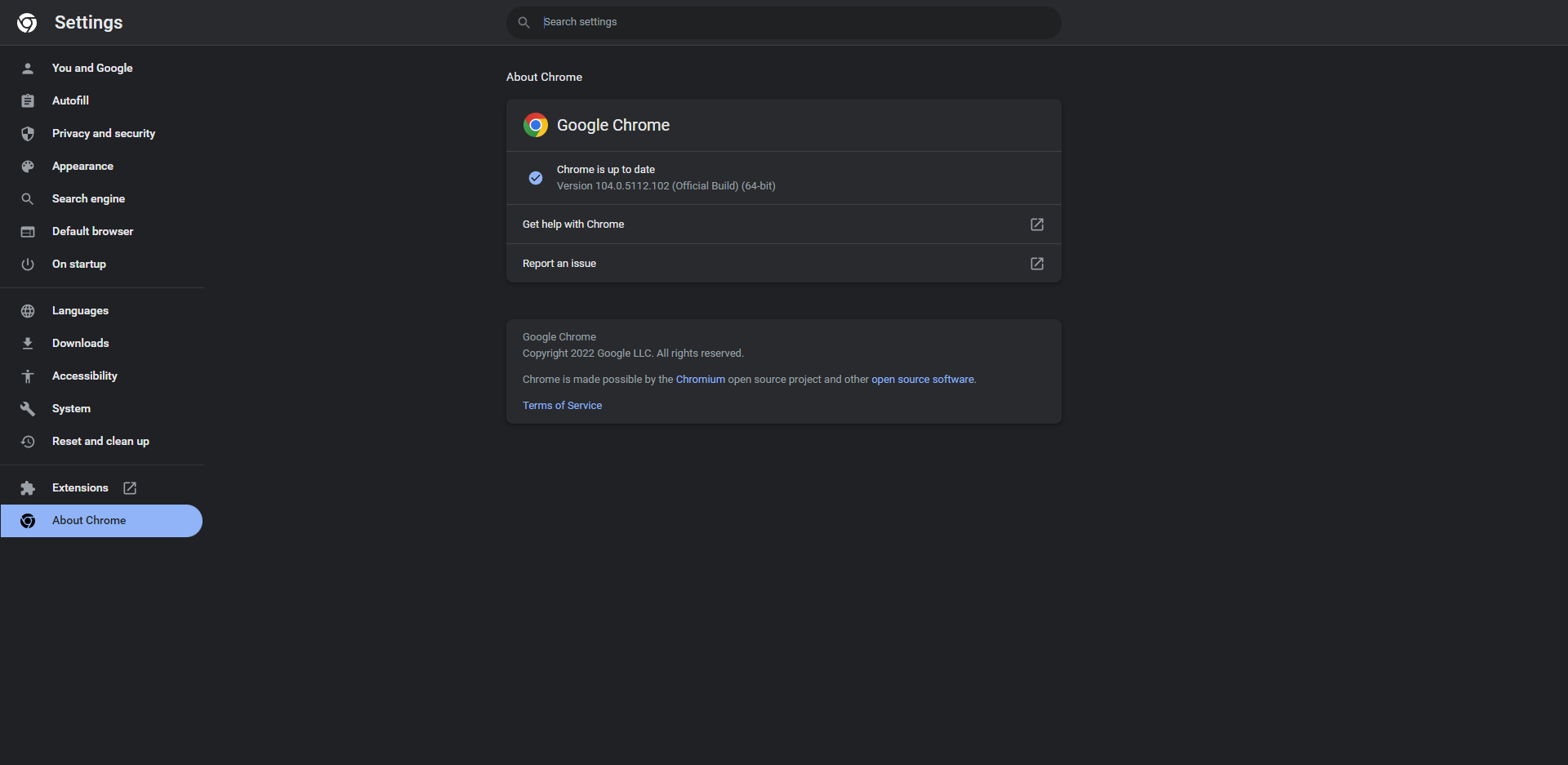Click the colorful Google Chrome logo in card

click(x=536, y=125)
